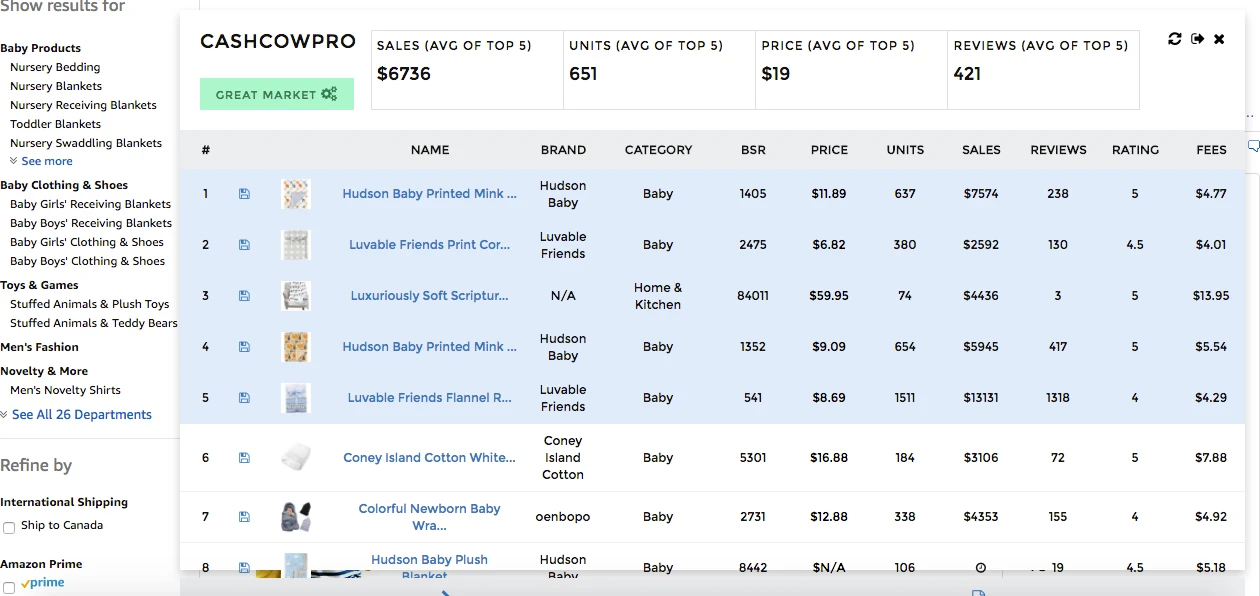Open Luvable Friends Print Cor... link
The width and height of the screenshot is (1260, 596).
(430, 245)
